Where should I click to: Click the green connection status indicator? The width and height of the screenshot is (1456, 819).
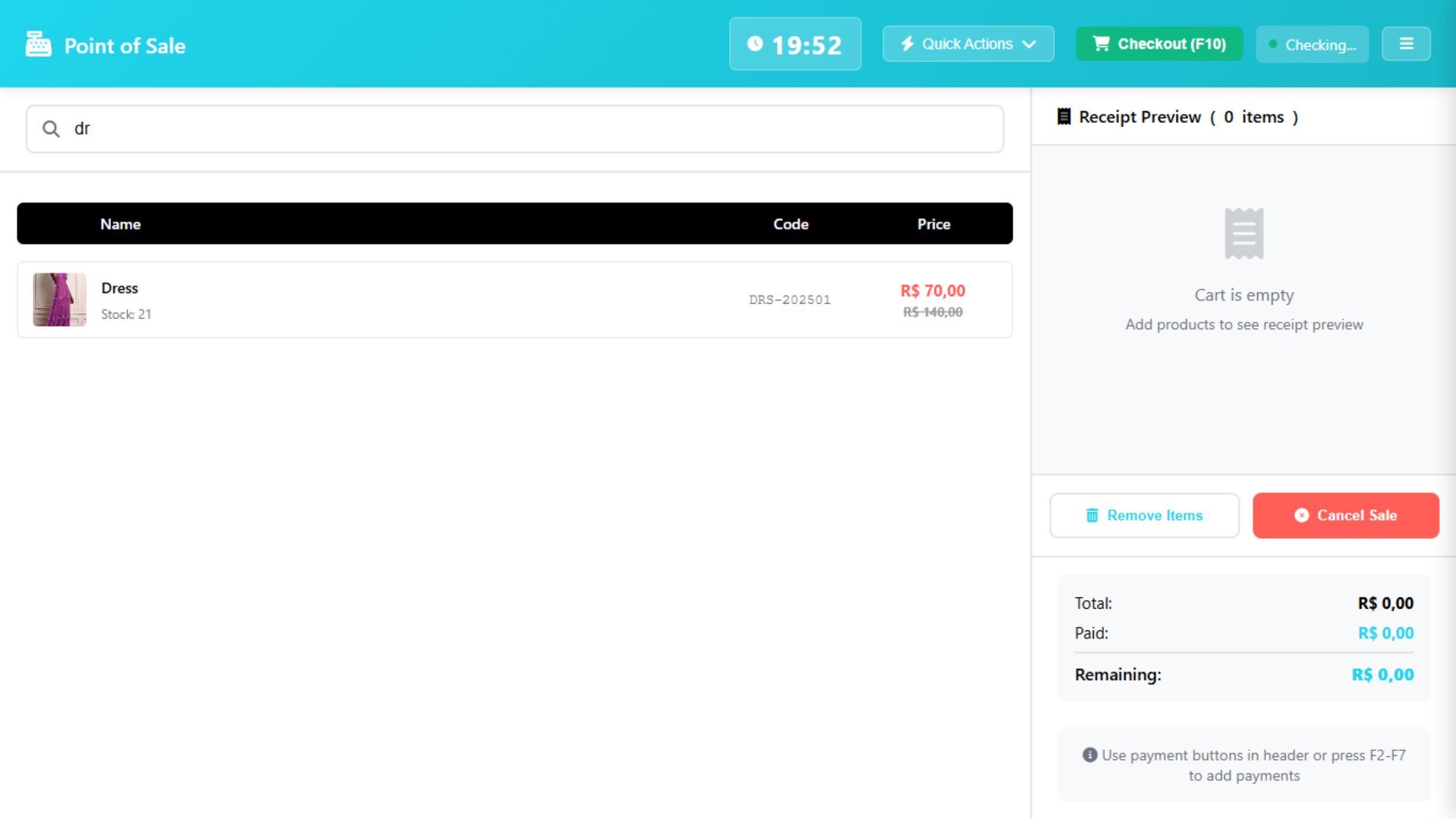click(x=1273, y=44)
